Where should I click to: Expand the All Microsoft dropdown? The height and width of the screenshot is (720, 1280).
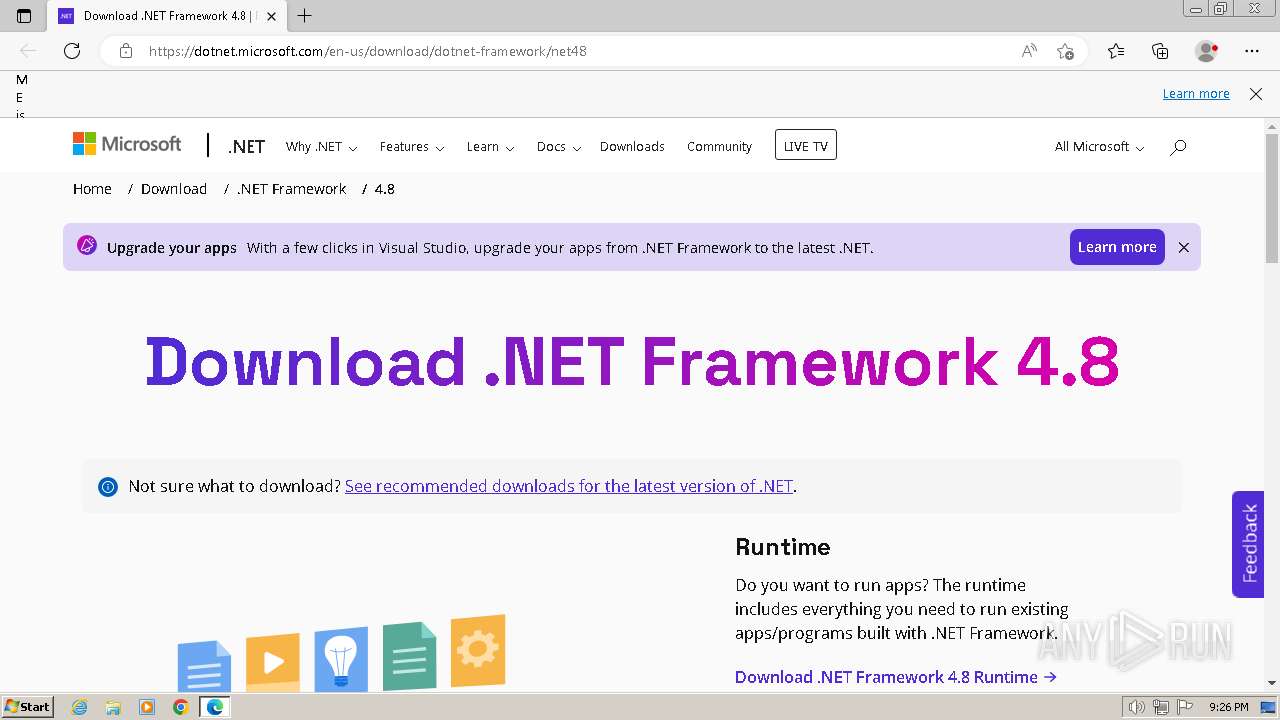1099,147
